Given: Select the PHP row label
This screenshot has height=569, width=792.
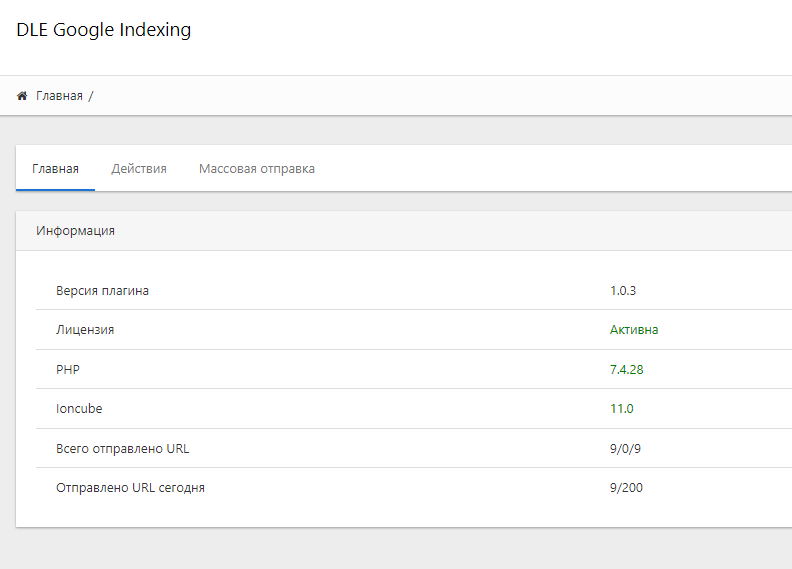Looking at the screenshot, I should pos(68,370).
